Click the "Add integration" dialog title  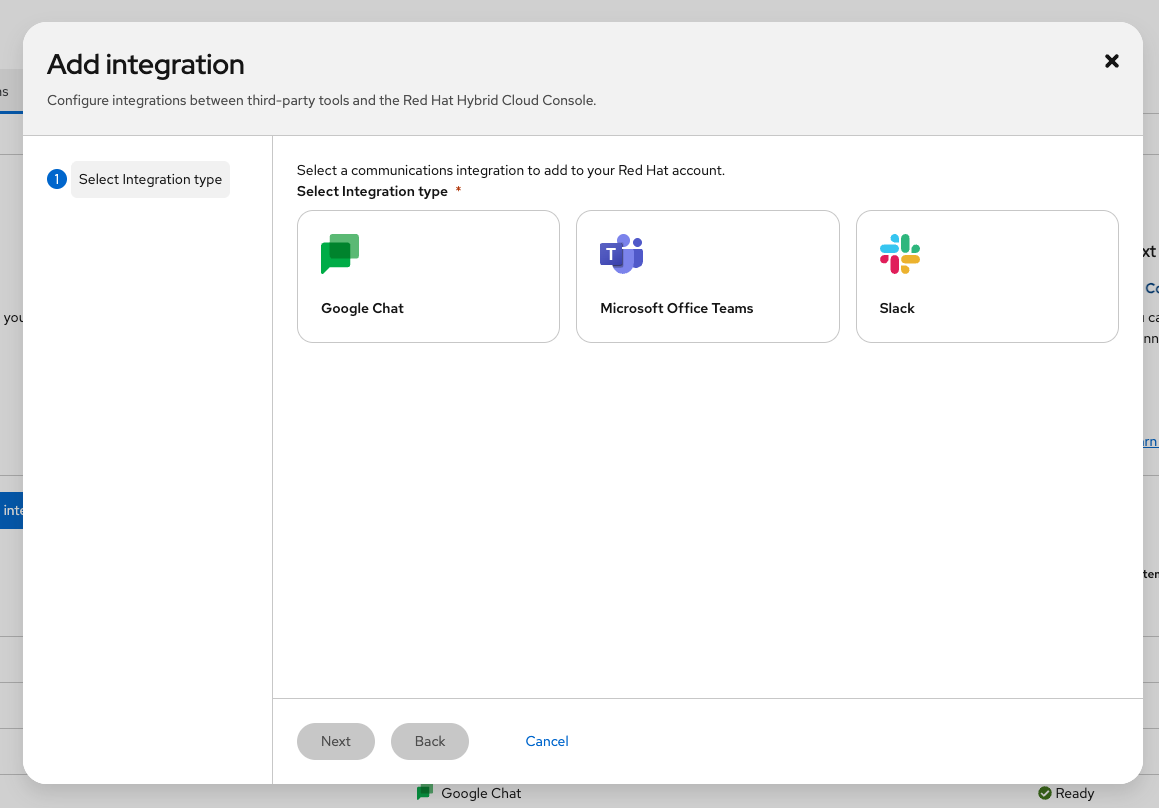(x=146, y=64)
